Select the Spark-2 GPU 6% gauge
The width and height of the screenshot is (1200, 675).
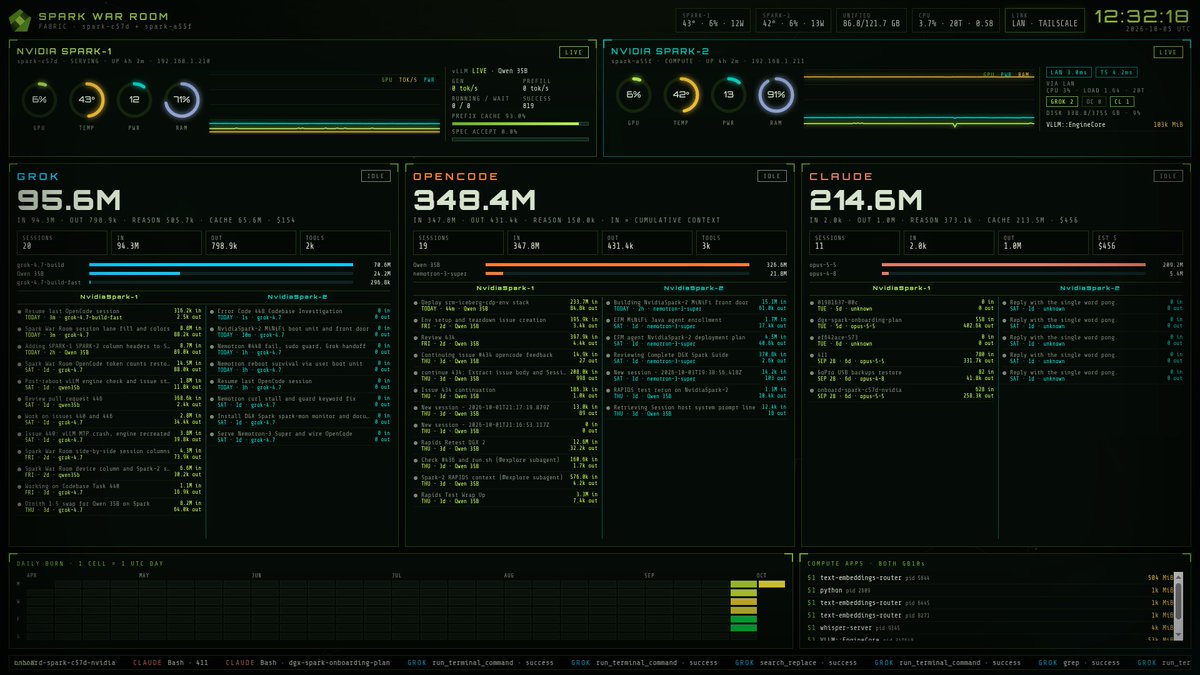click(x=633, y=94)
